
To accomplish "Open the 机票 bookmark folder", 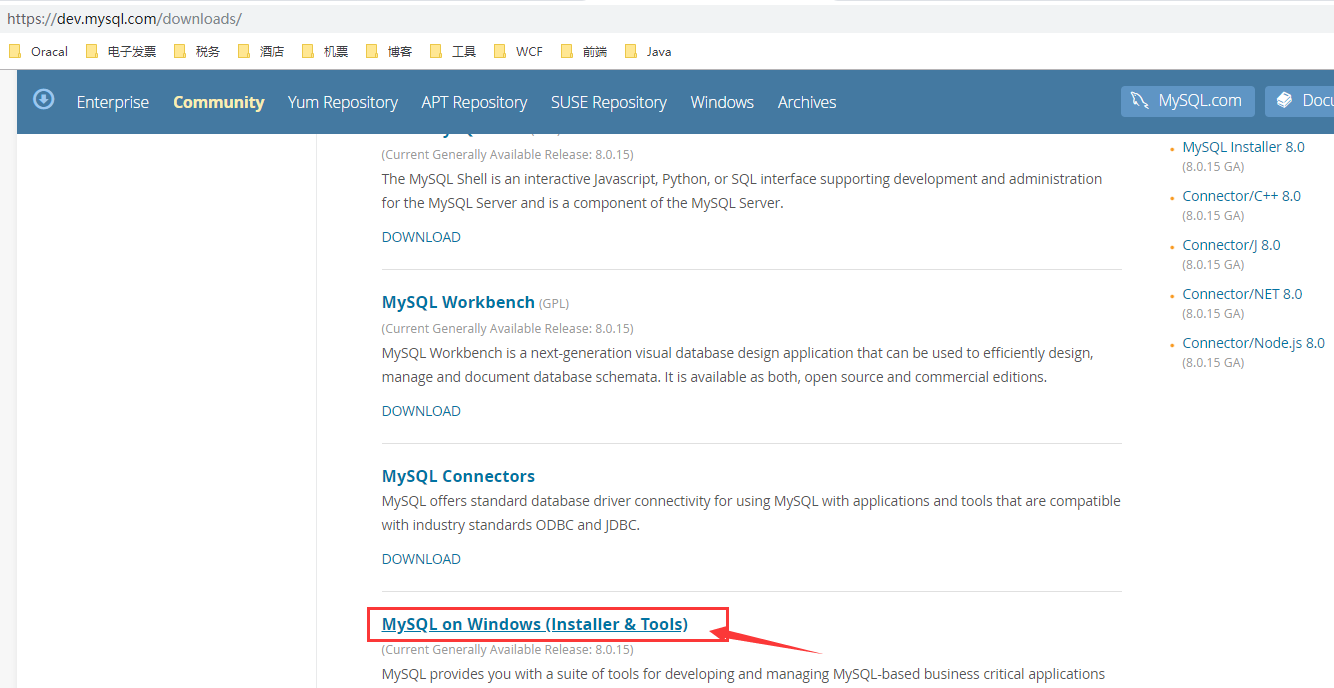I will click(325, 51).
